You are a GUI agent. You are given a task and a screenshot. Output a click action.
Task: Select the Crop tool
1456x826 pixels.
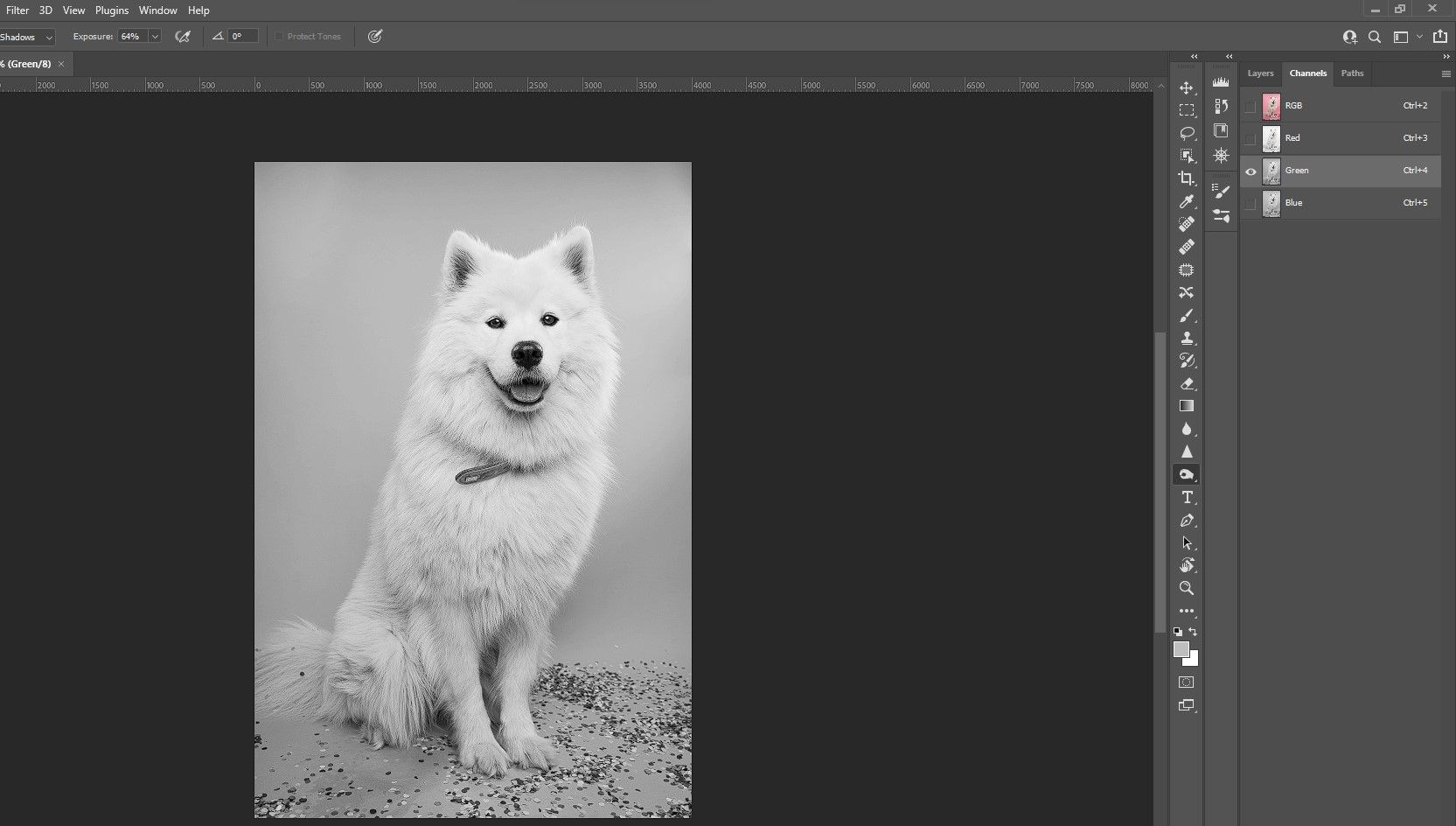[1187, 178]
